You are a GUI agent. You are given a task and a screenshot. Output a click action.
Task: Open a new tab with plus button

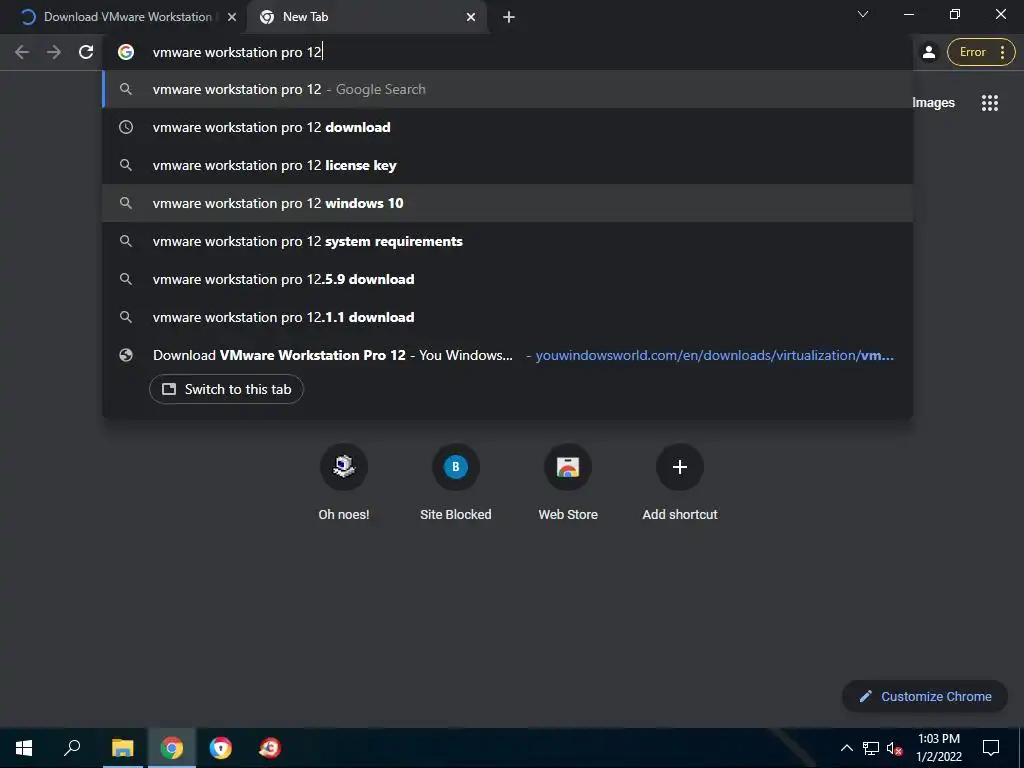click(509, 17)
